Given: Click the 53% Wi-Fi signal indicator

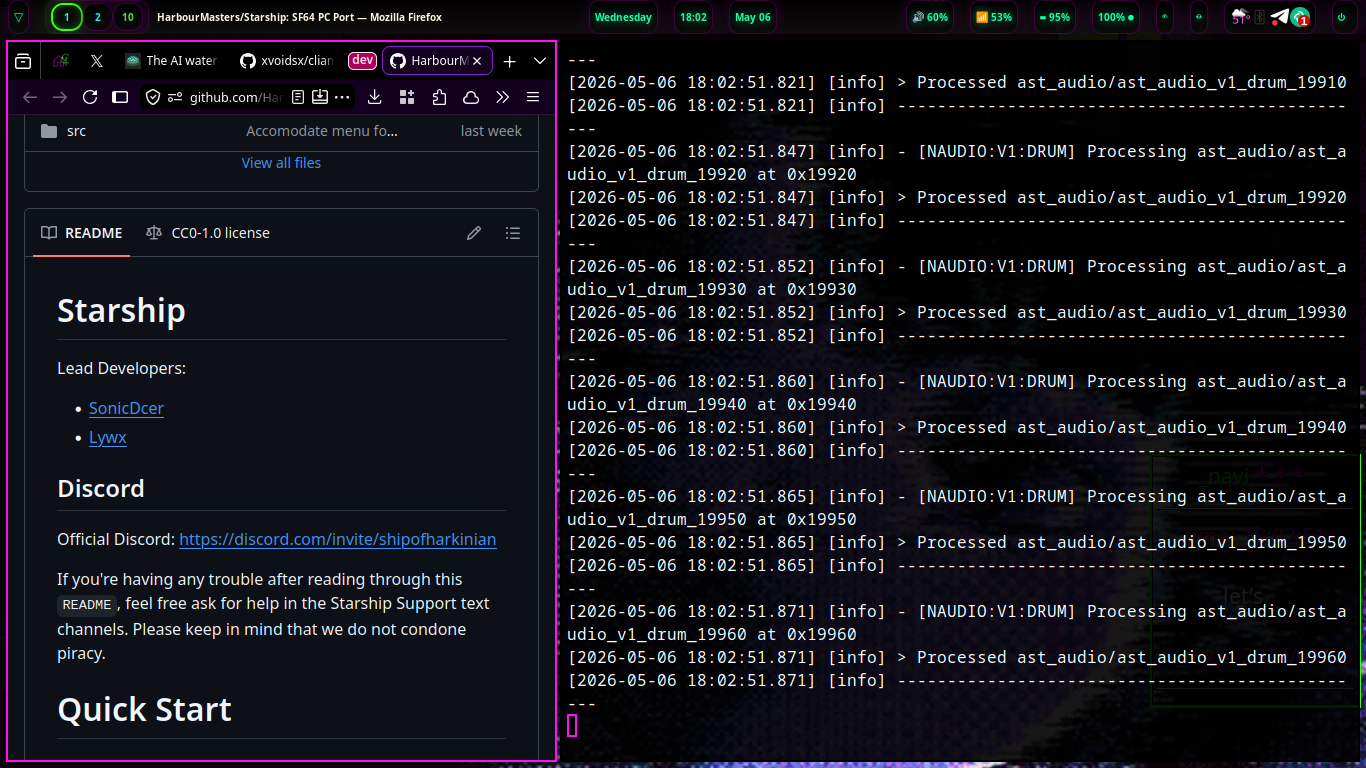Looking at the screenshot, I should click(994, 17).
